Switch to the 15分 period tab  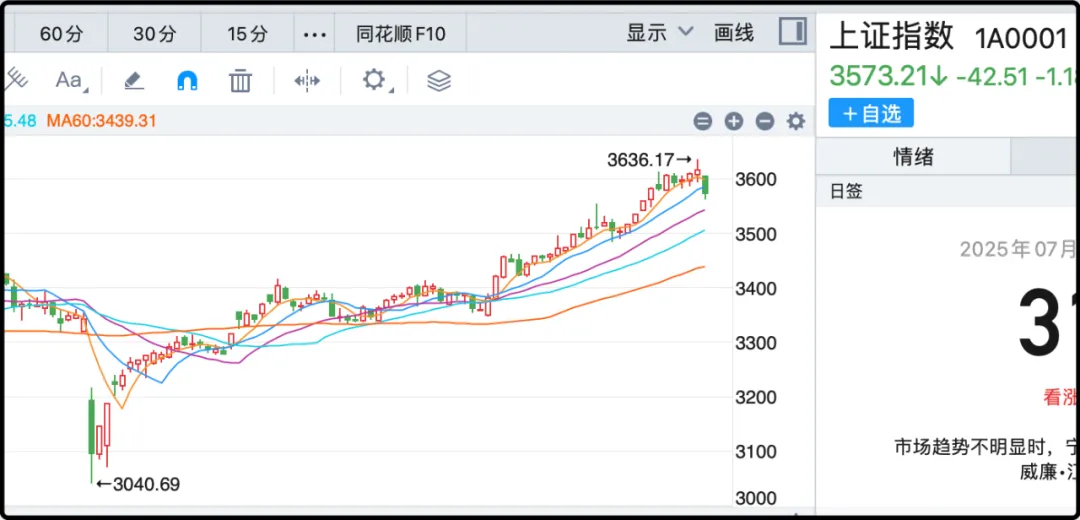247,34
